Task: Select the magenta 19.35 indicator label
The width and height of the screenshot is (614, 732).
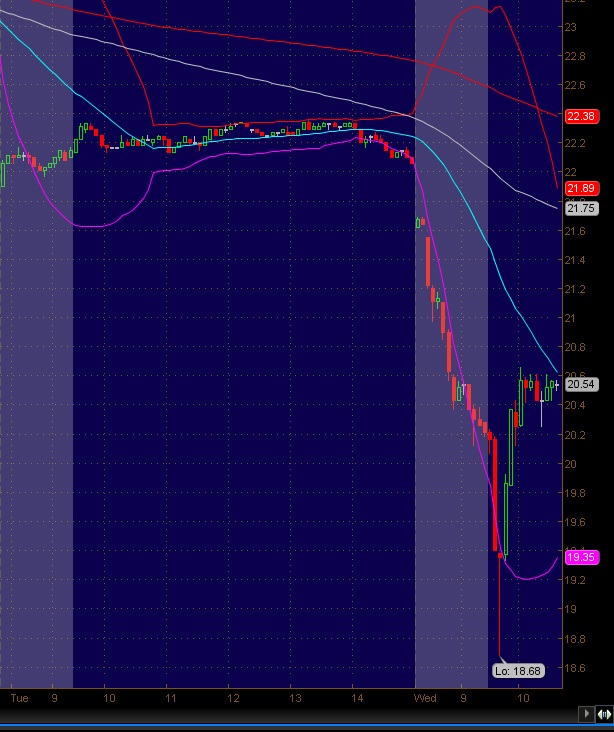Action: point(580,557)
